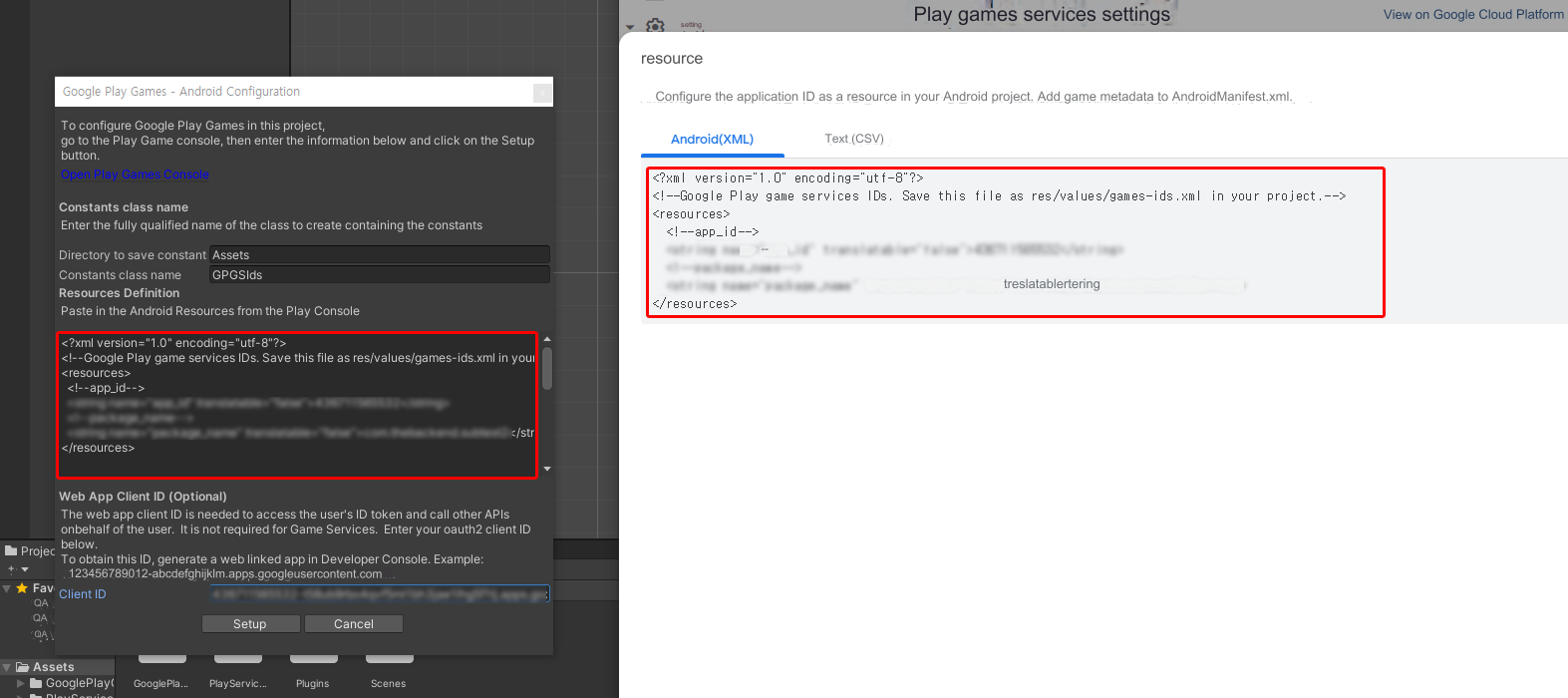Click Cancel button in Android Configuration
Screen dimensions: 1568x698
click(x=354, y=624)
